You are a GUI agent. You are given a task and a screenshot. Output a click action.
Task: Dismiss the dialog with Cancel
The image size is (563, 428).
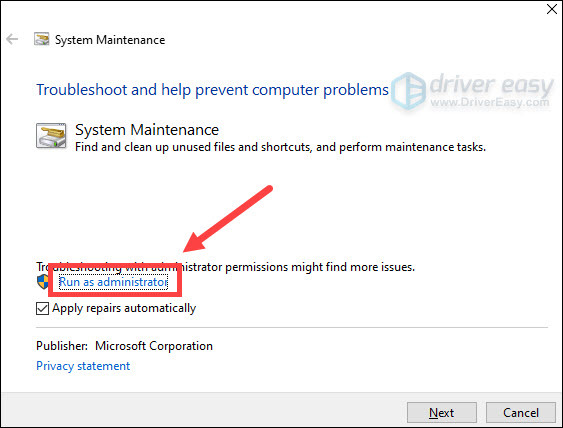[x=521, y=413]
